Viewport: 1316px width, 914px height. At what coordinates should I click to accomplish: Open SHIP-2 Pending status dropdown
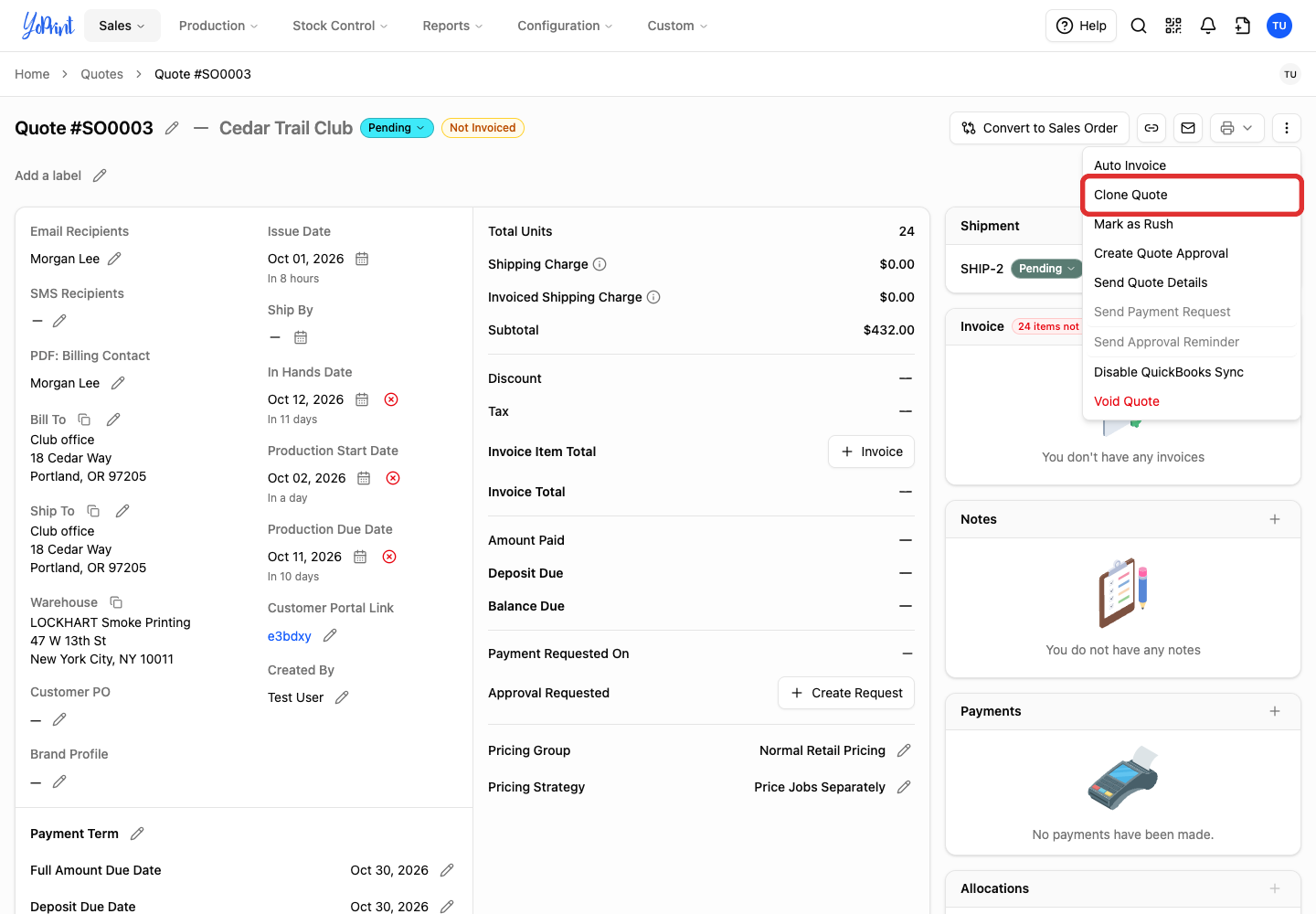1046,269
